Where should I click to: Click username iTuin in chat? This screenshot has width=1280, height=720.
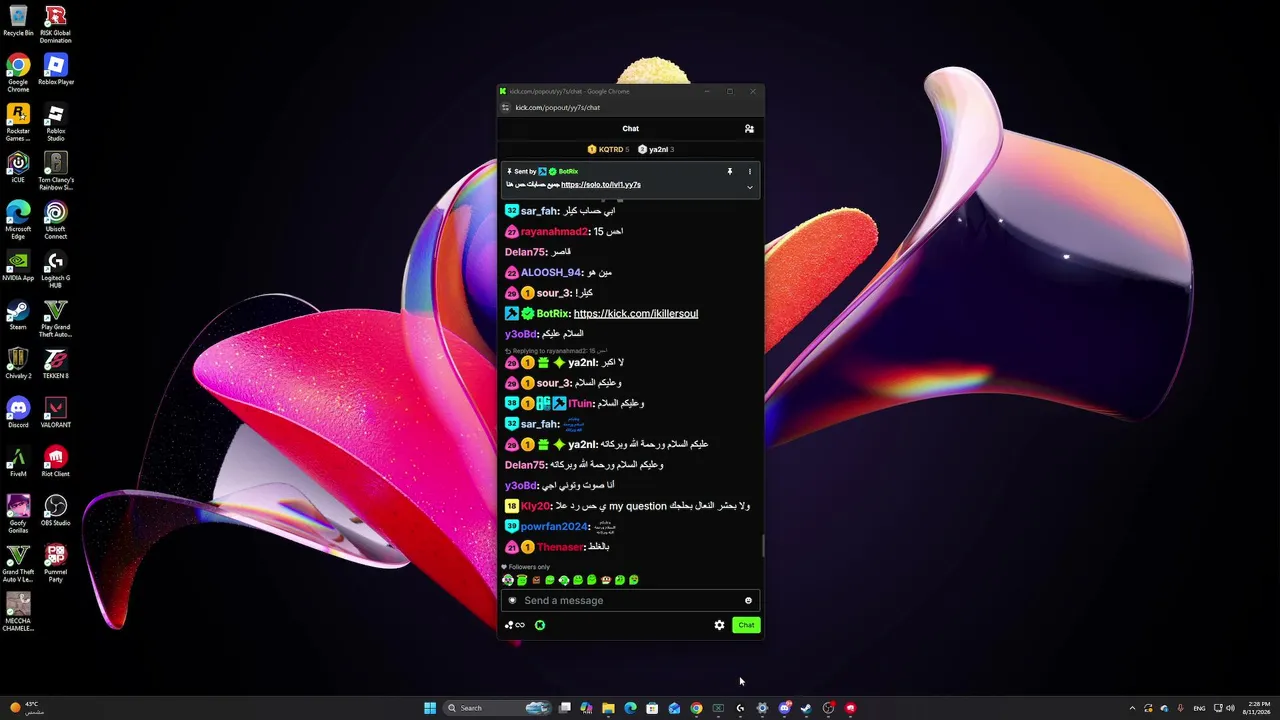(x=580, y=404)
